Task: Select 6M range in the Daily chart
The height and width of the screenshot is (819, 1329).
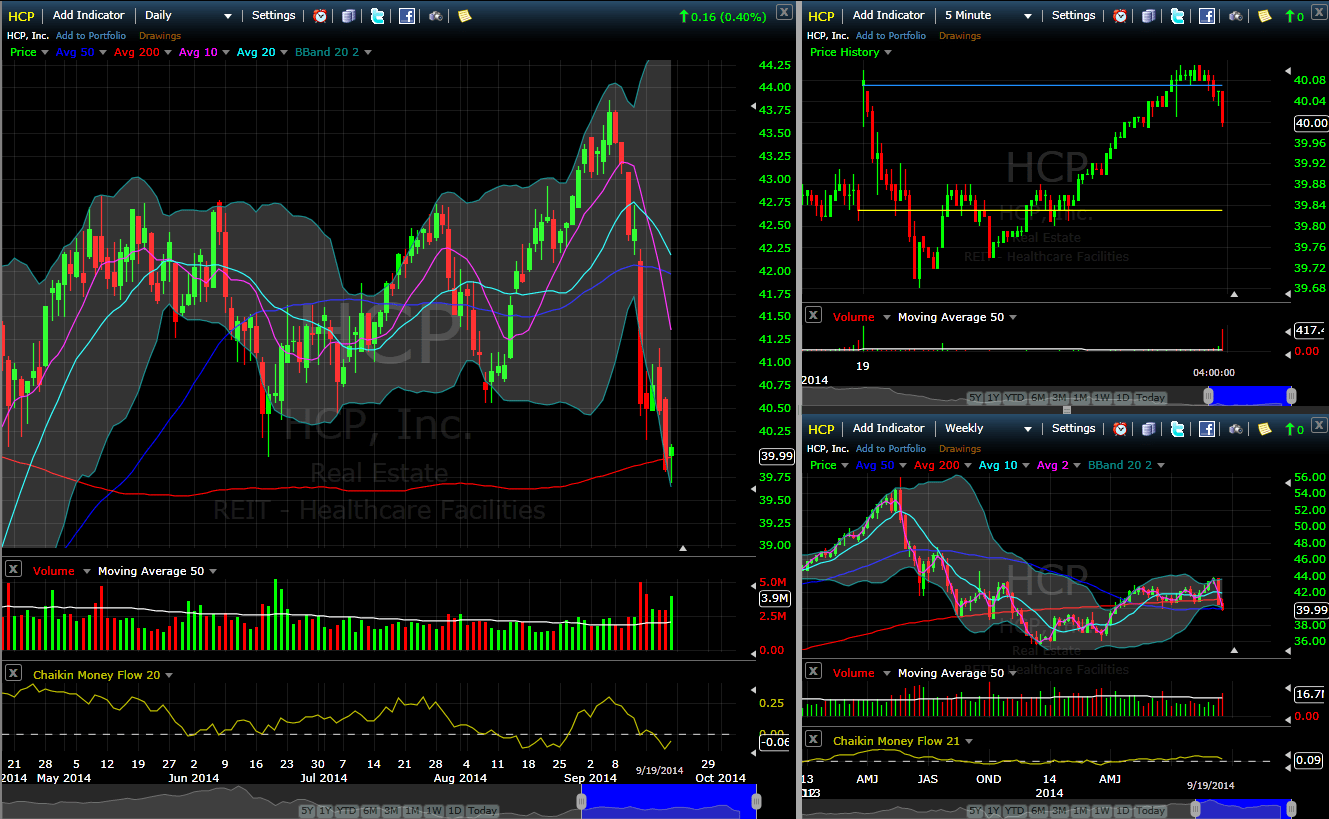Action: tap(370, 810)
